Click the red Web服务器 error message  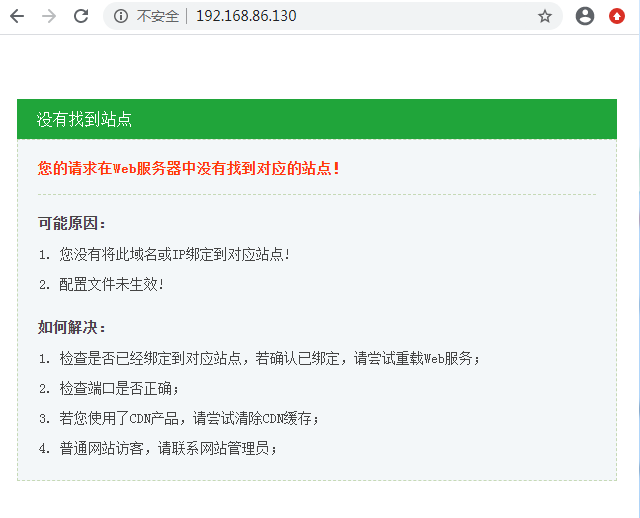(189, 168)
